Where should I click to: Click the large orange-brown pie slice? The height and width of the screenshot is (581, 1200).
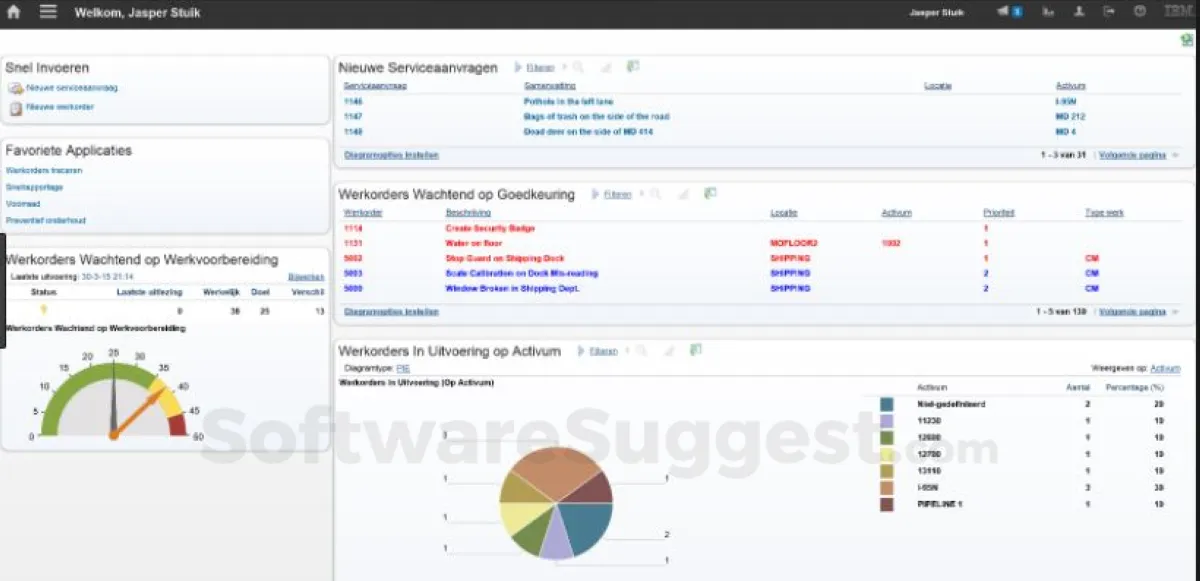click(555, 470)
